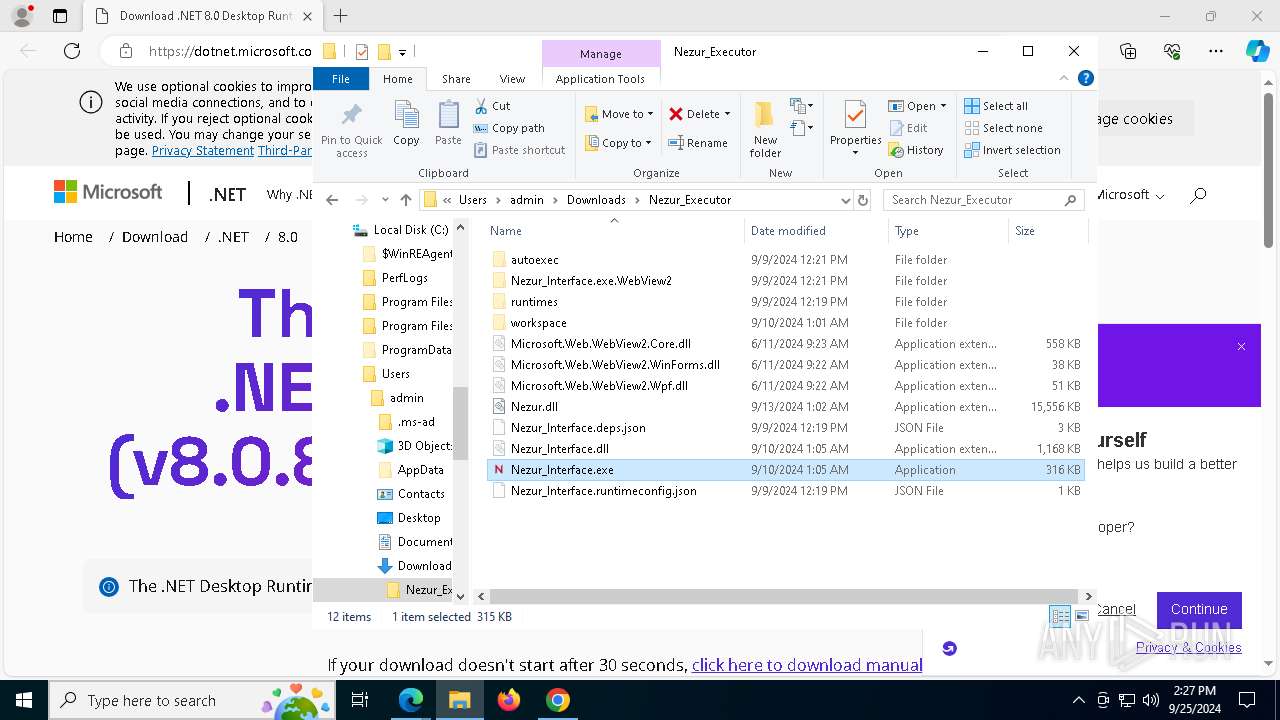The height and width of the screenshot is (720, 1280).
Task: Click the Windows taskbar search box
Action: 191,700
